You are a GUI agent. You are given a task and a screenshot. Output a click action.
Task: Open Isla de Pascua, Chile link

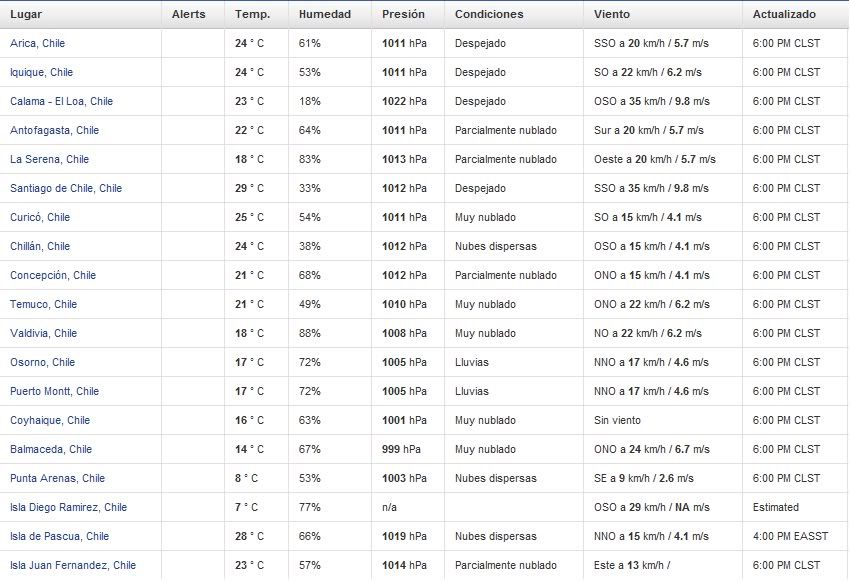pyautogui.click(x=59, y=536)
